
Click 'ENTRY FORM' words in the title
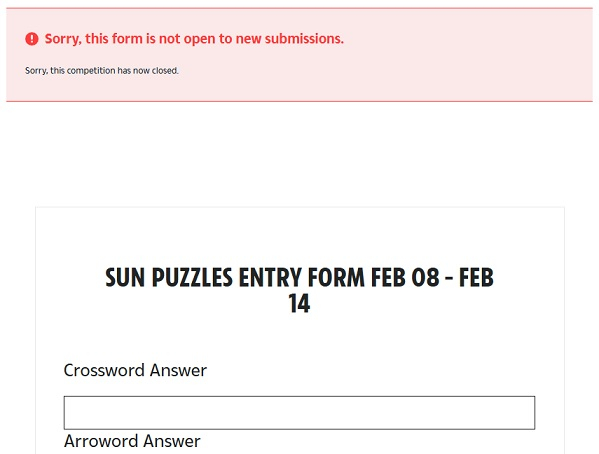pyautogui.click(x=301, y=277)
